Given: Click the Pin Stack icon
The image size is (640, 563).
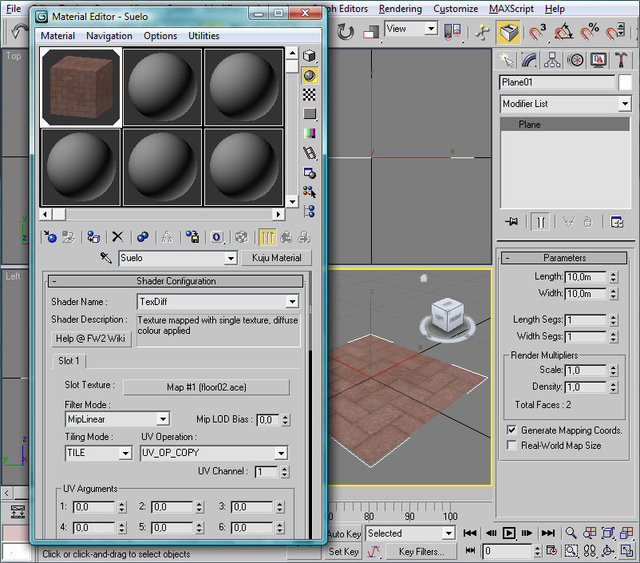Looking at the screenshot, I should pos(512,221).
